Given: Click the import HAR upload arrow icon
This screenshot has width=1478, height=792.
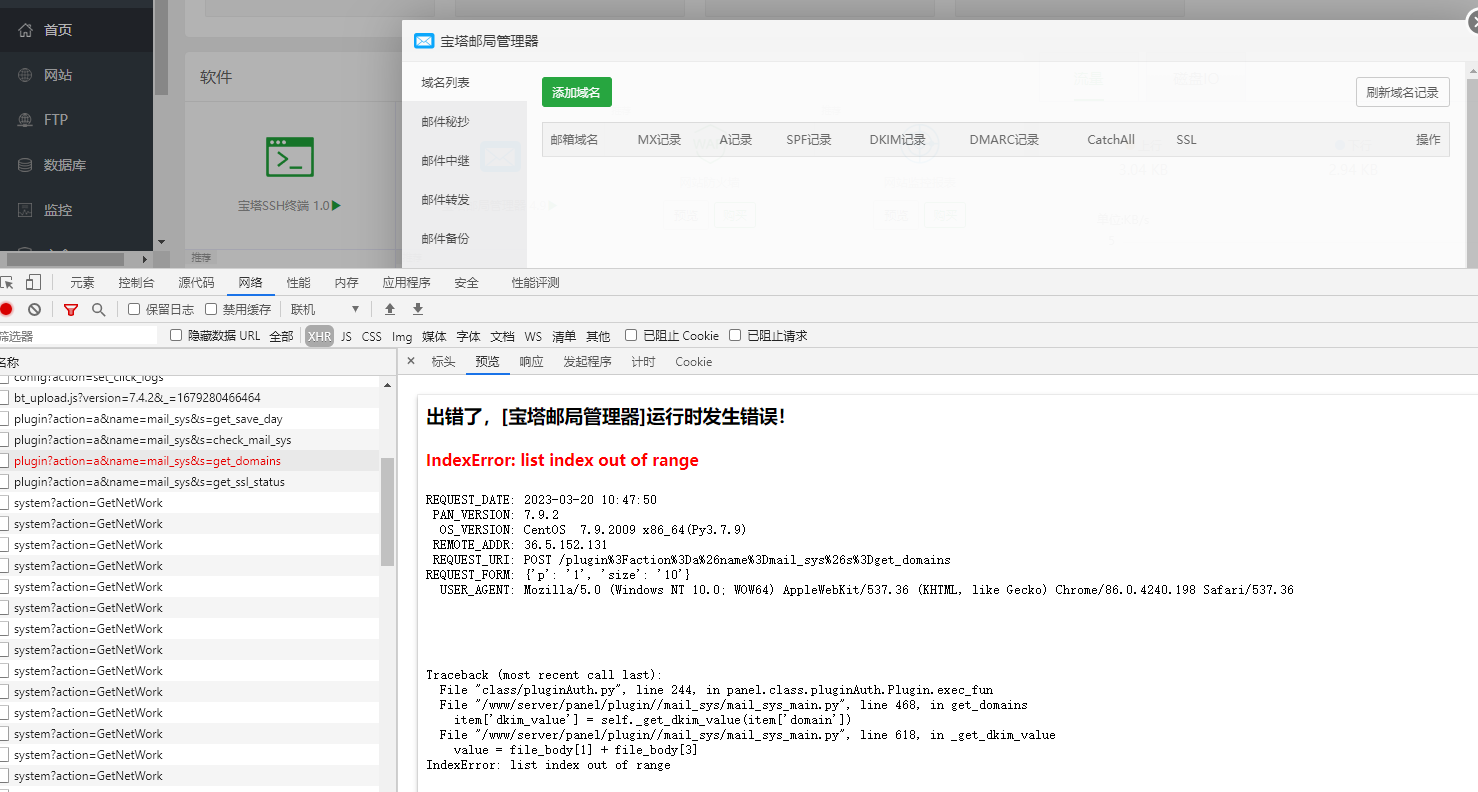Looking at the screenshot, I should (390, 310).
